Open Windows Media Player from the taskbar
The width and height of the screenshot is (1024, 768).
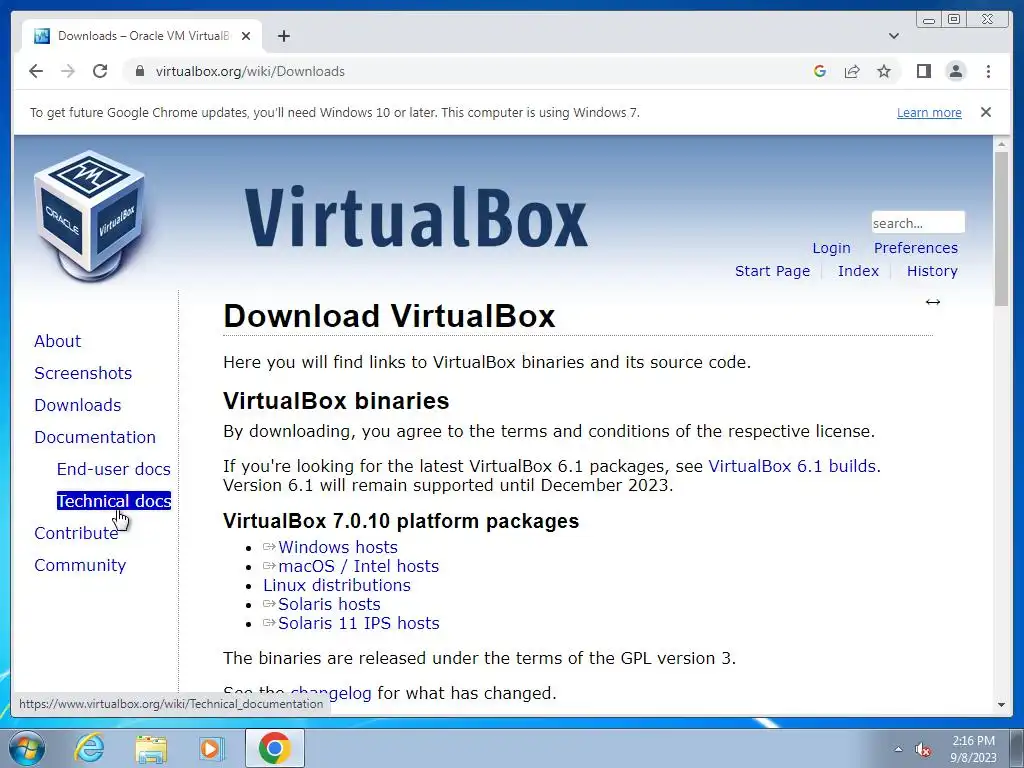(x=212, y=748)
